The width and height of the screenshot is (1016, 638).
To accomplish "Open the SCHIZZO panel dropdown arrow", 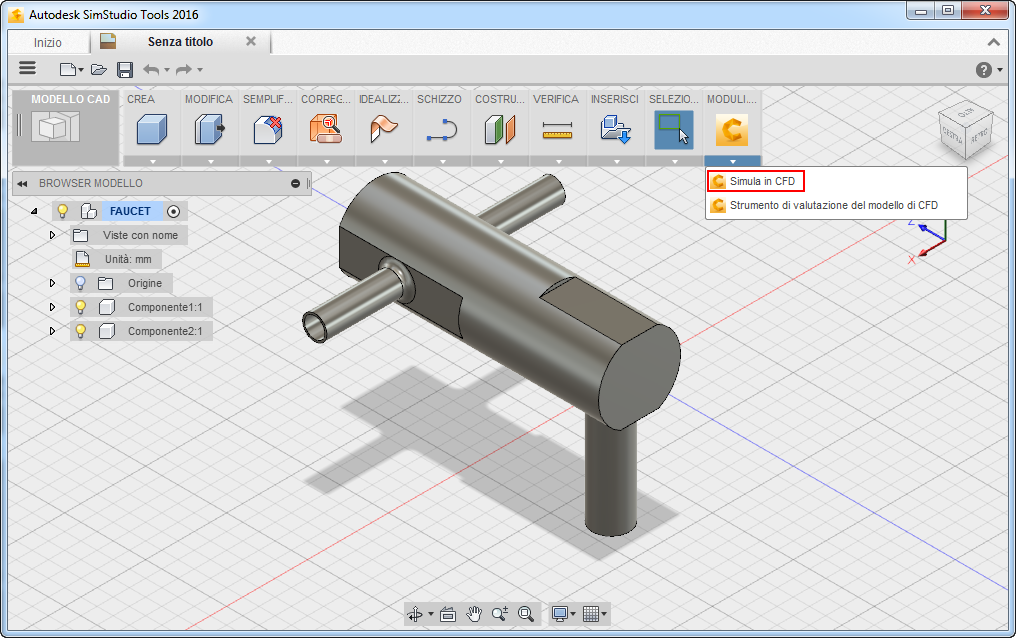I will pyautogui.click(x=442, y=161).
